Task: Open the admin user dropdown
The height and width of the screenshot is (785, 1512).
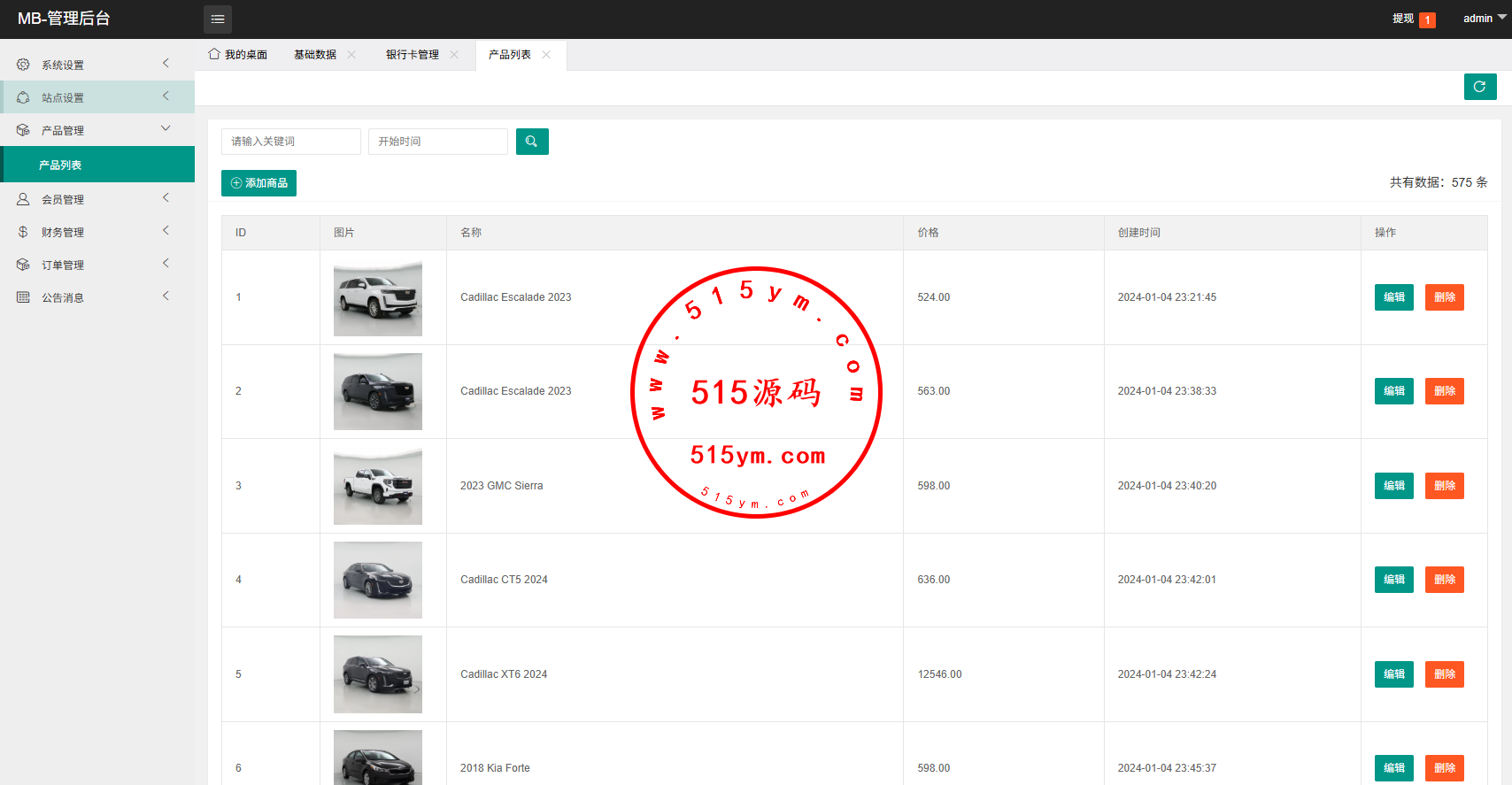Action: coord(1484,19)
